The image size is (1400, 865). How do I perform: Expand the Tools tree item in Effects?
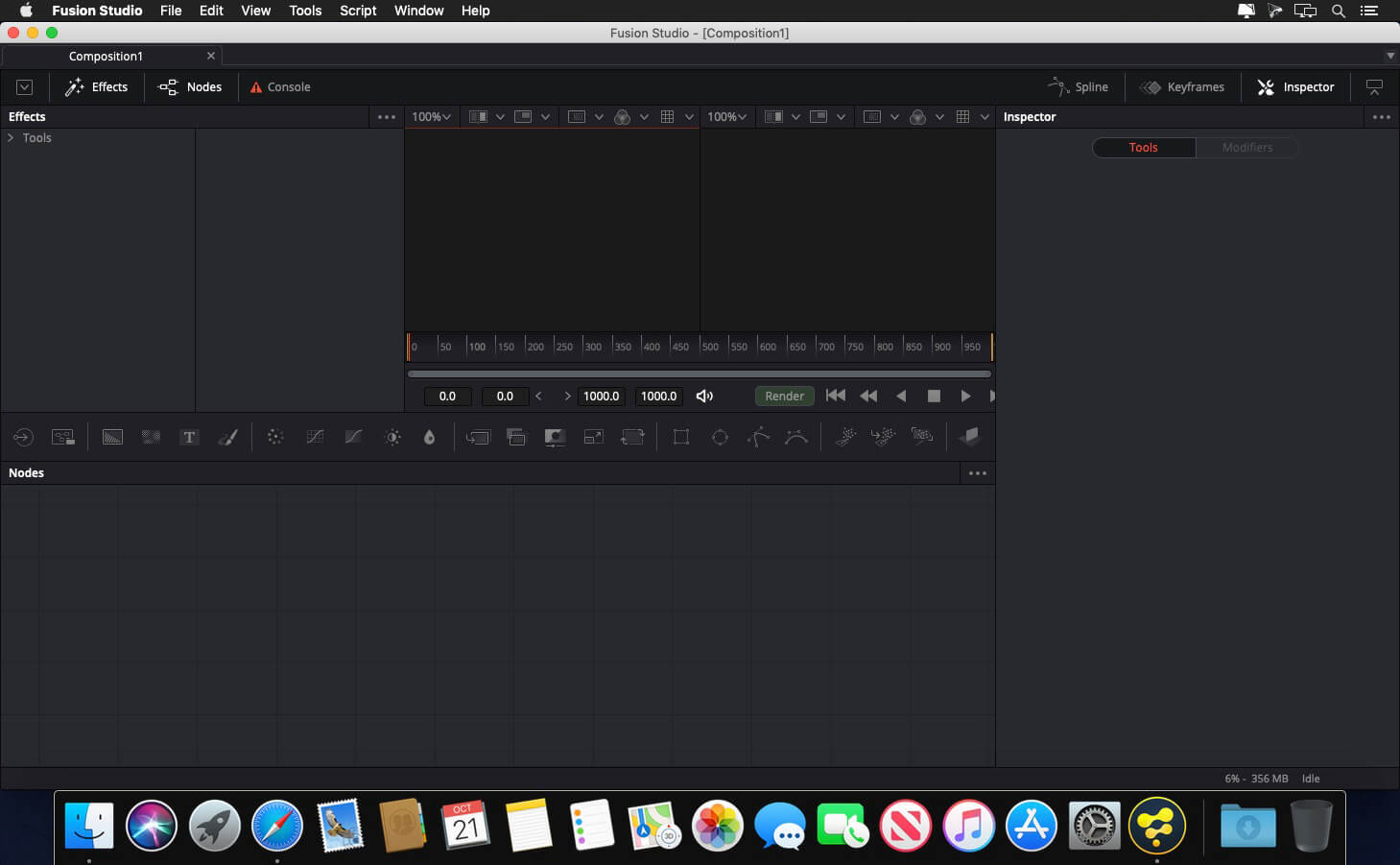click(x=11, y=138)
